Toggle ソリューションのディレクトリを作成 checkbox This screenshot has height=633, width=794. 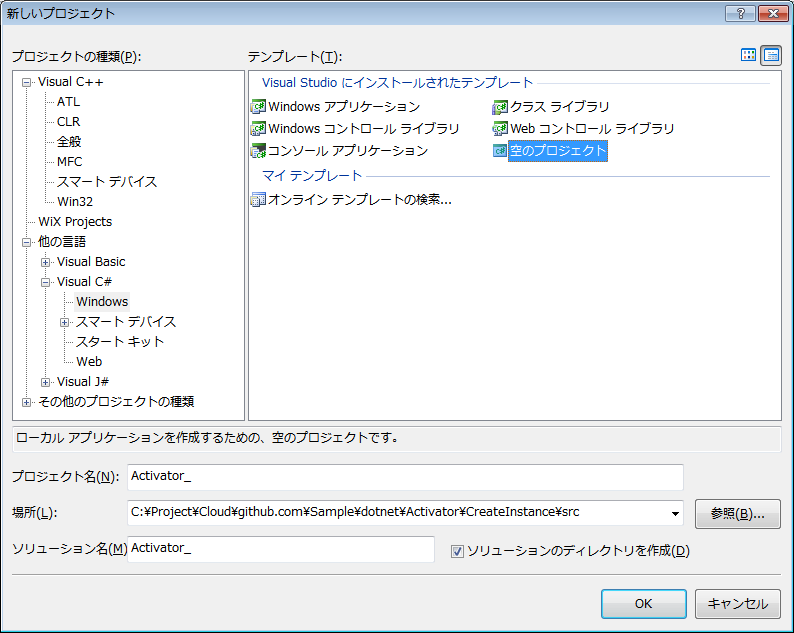[x=457, y=551]
